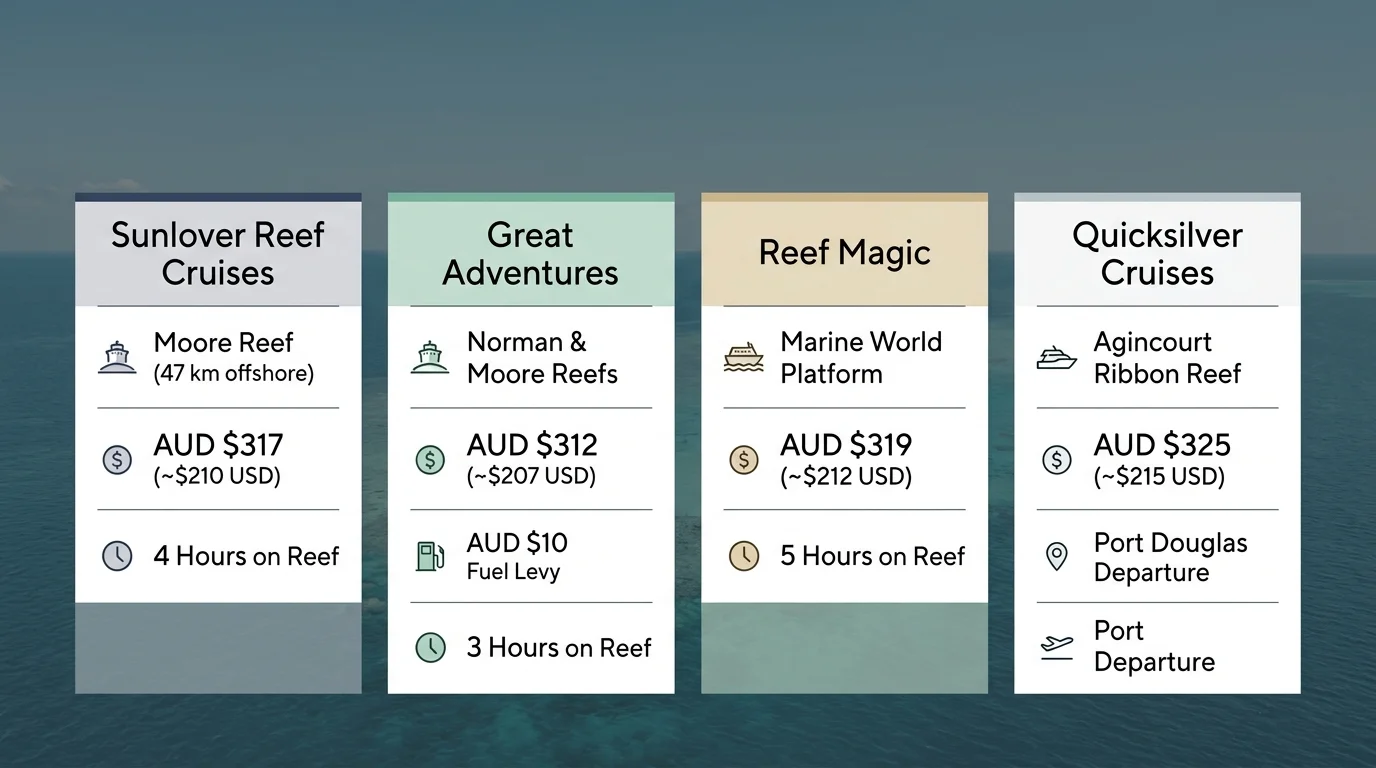
Task: Click the ship icon beside Norman & Moore Reefs
Action: [430, 357]
